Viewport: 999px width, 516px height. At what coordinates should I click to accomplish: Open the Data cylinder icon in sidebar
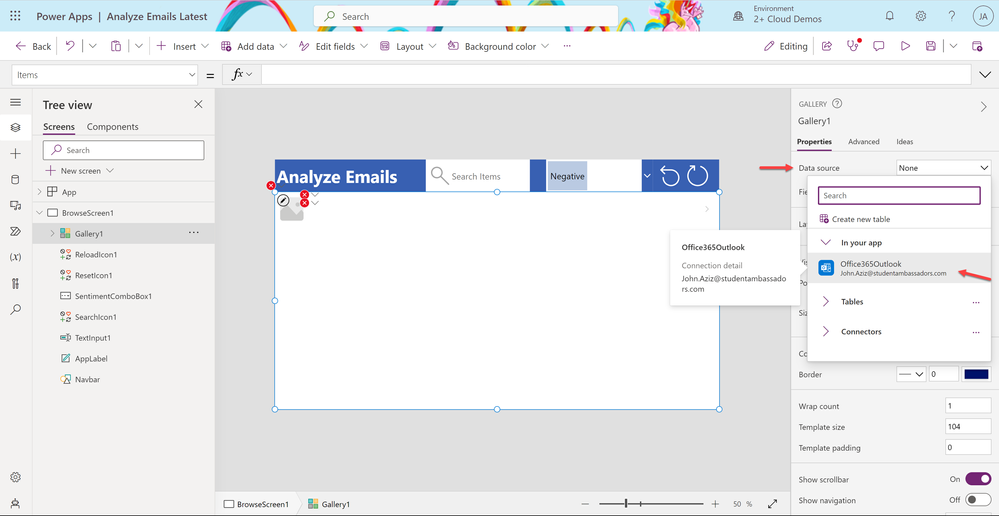pos(16,180)
